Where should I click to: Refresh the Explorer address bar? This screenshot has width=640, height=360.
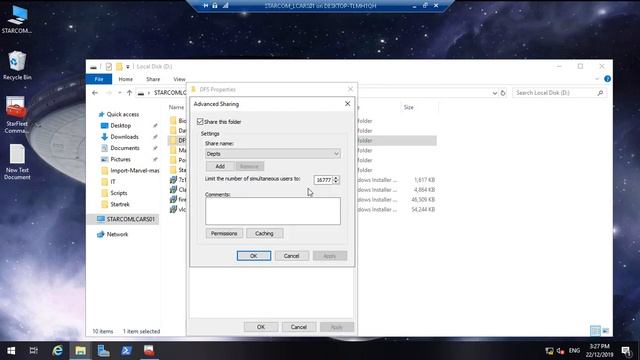click(x=503, y=93)
